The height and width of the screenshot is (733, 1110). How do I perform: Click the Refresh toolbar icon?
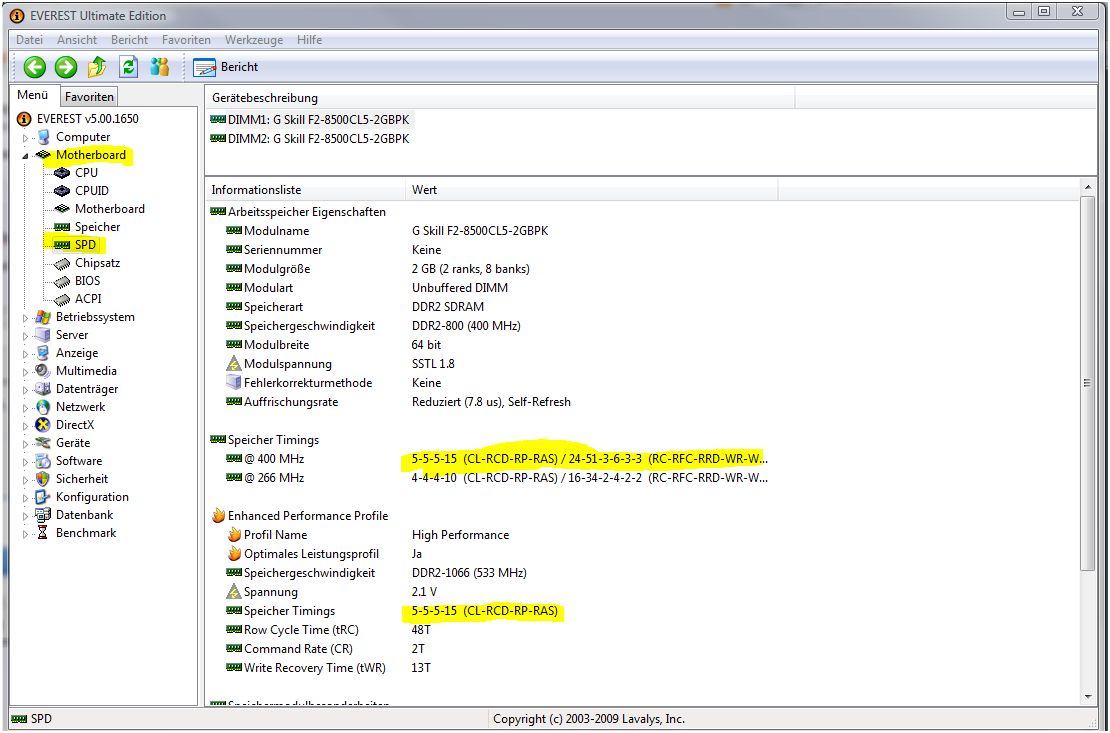pos(128,67)
